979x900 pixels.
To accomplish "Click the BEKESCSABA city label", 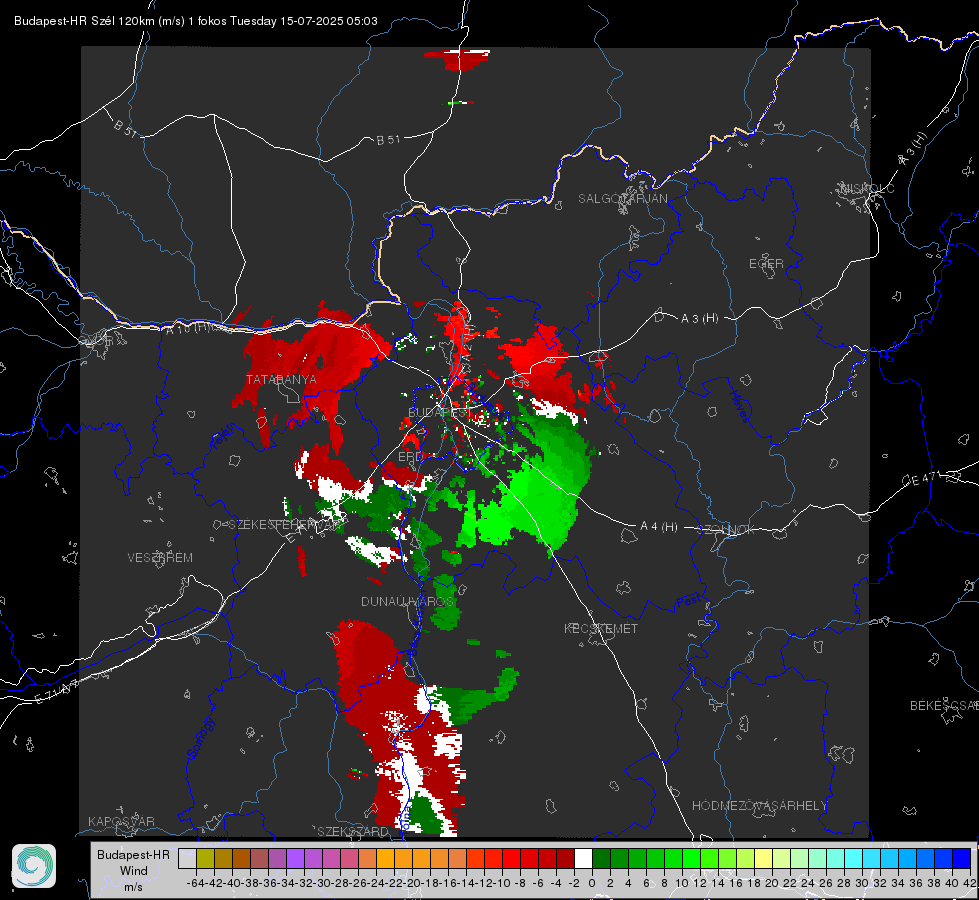I will [x=944, y=706].
